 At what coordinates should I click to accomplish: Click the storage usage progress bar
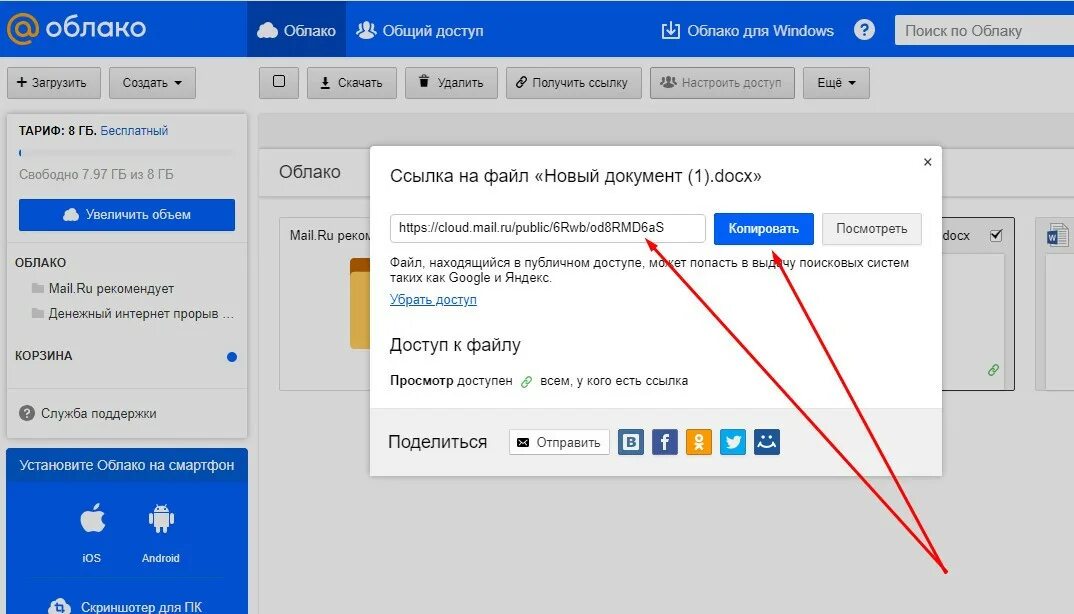(127, 153)
